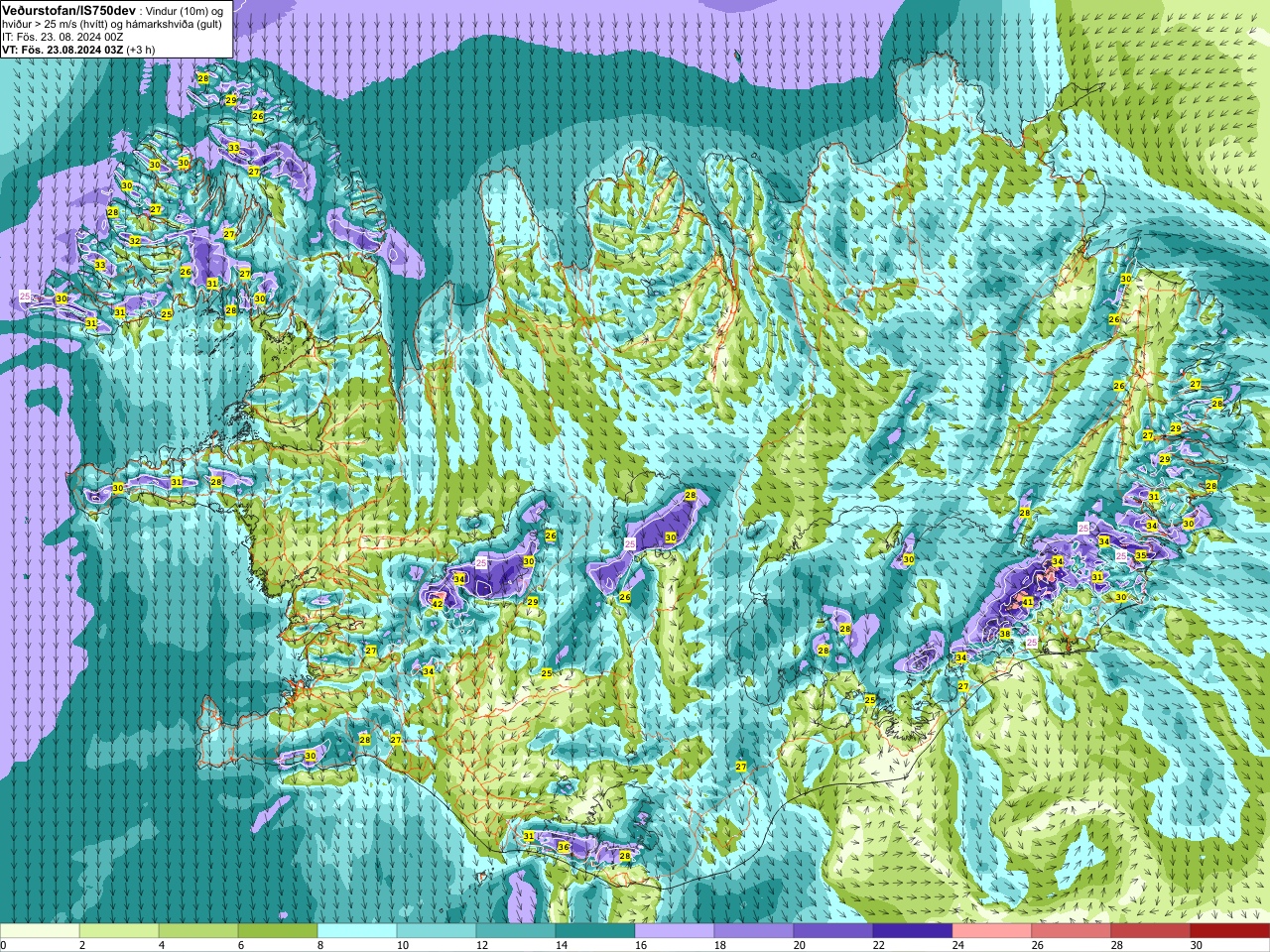Select the 22–24 m/s deep indigo legend swatch
The width and height of the screenshot is (1270, 952).
click(x=913, y=931)
